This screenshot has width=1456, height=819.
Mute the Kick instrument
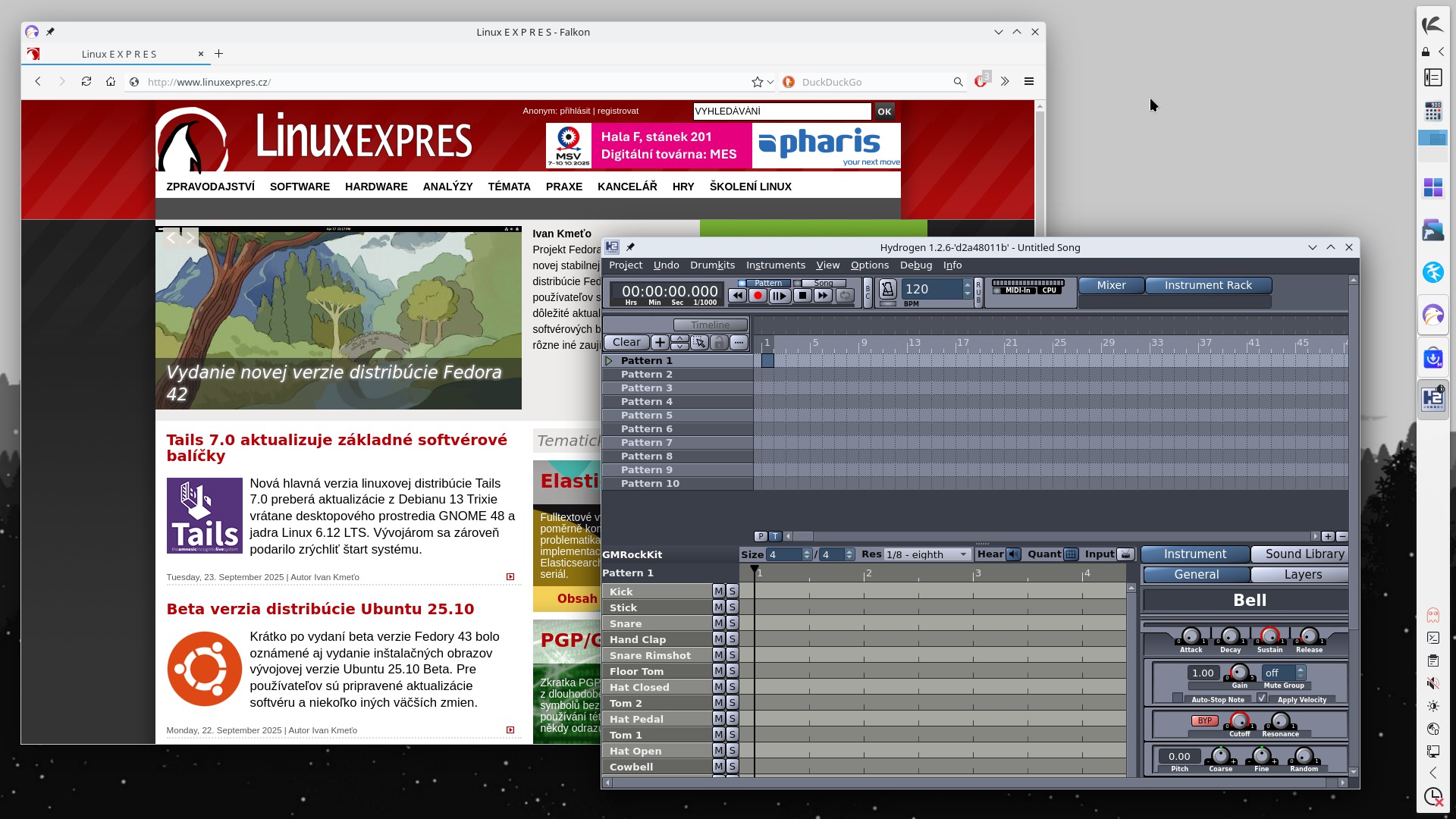pos(718,591)
